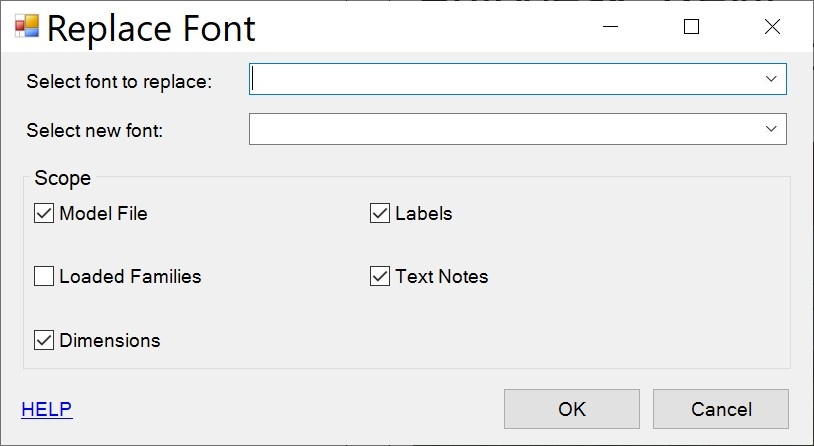Close the Replace Font dialog

pos(772,27)
